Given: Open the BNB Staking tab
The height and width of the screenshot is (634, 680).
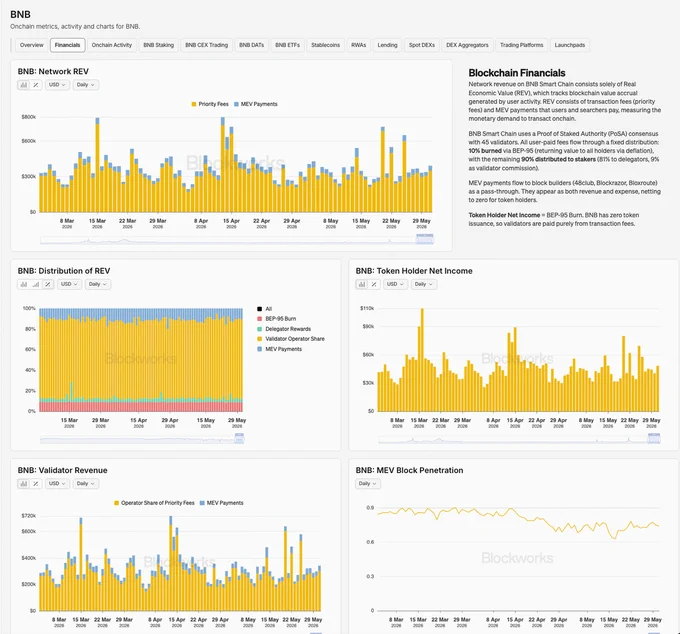Looking at the screenshot, I should (x=158, y=45).
